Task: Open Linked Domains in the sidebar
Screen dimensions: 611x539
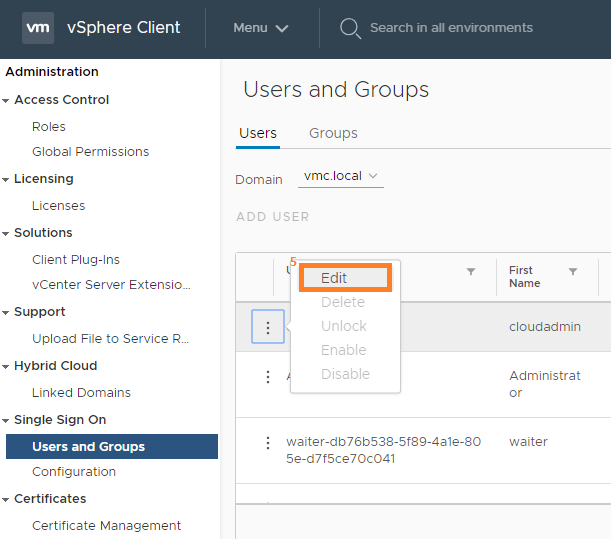Action: tap(81, 392)
